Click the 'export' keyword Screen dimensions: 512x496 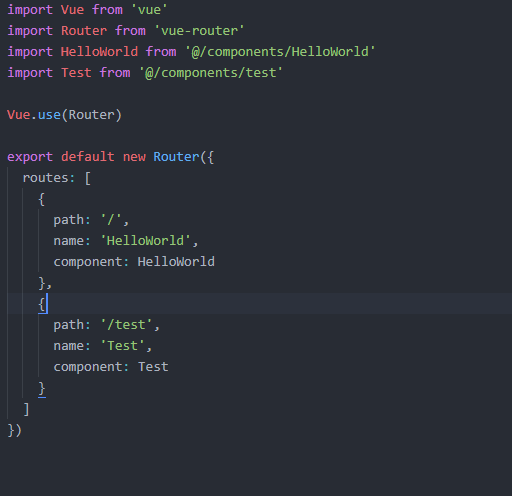pyautogui.click(x=30, y=157)
